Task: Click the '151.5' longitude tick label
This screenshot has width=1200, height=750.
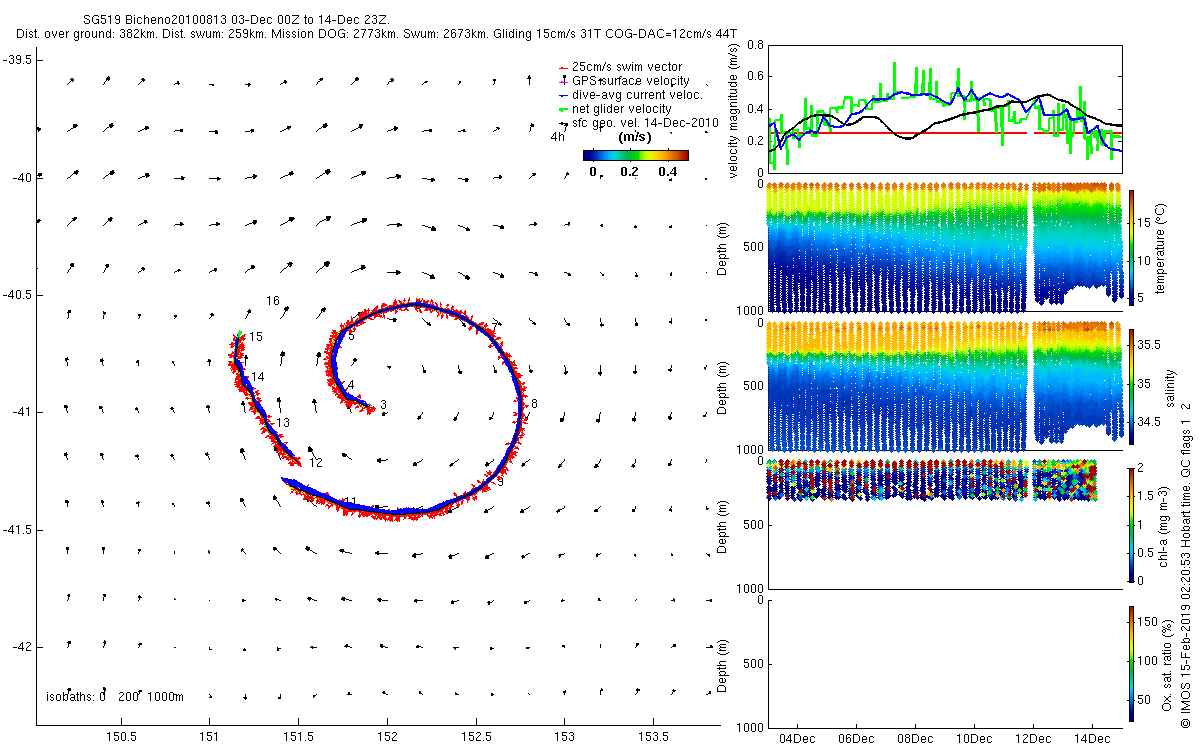Action: pyautogui.click(x=298, y=738)
